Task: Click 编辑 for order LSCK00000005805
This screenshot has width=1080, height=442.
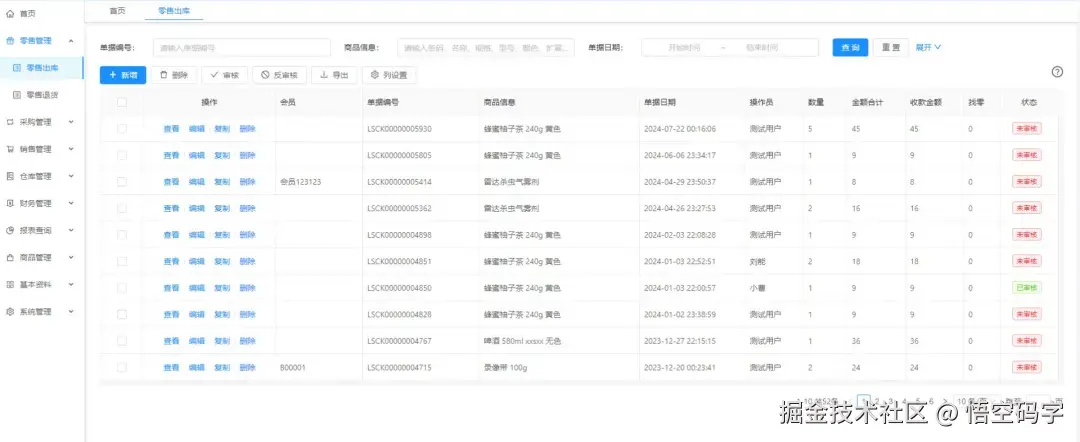Action: click(197, 156)
